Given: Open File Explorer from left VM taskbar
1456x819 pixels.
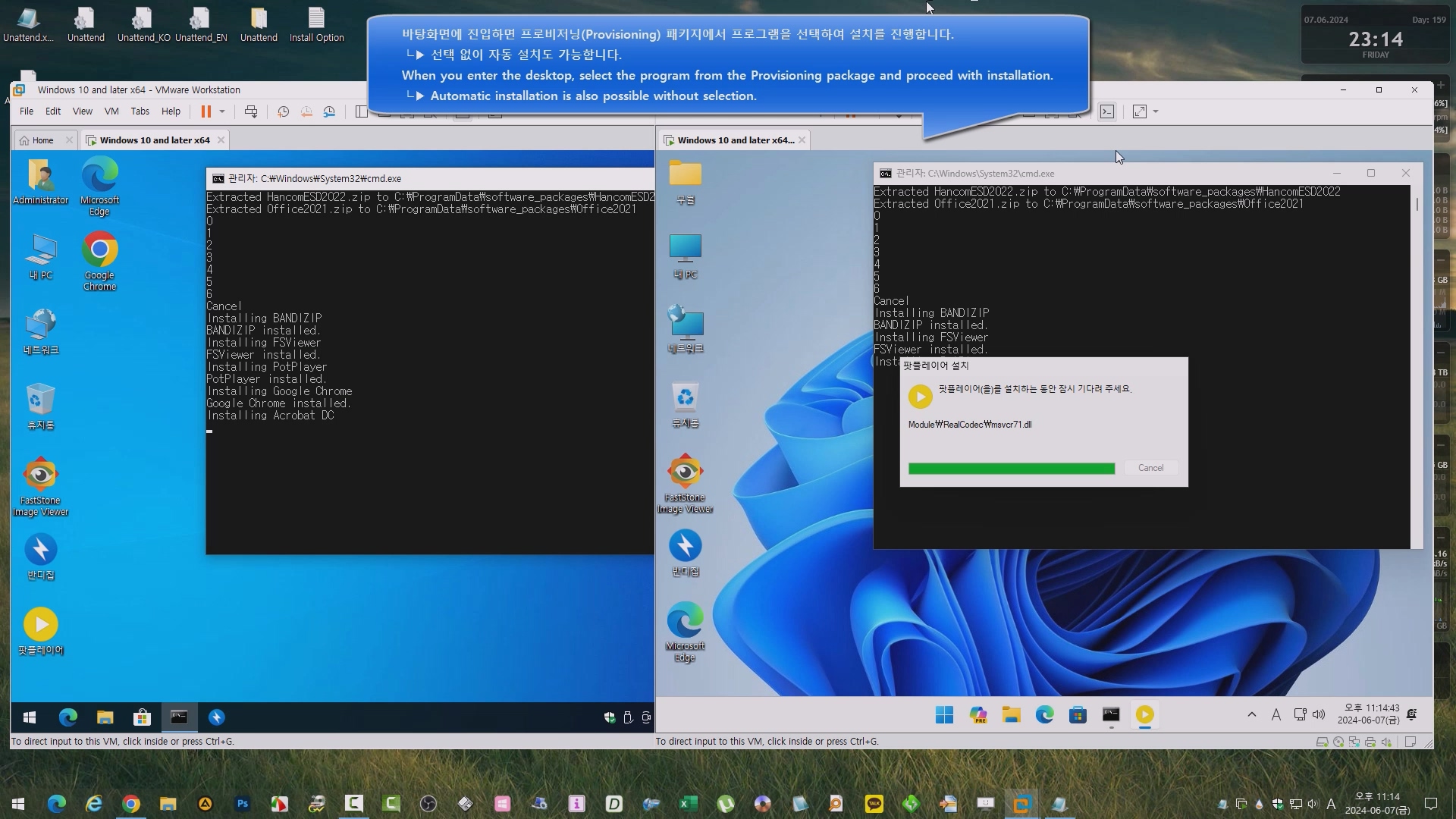Looking at the screenshot, I should click(x=105, y=717).
